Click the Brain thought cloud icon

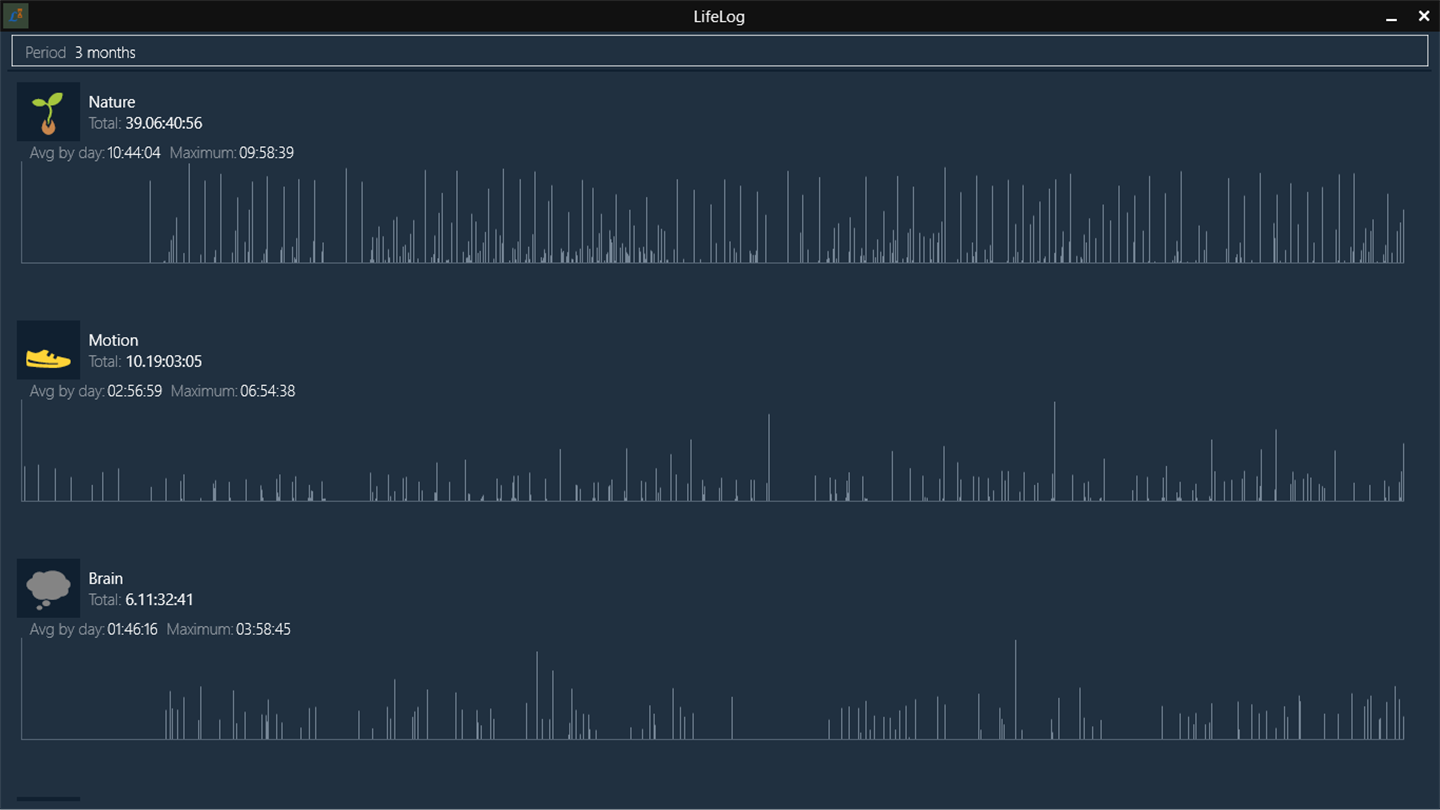coord(48,588)
